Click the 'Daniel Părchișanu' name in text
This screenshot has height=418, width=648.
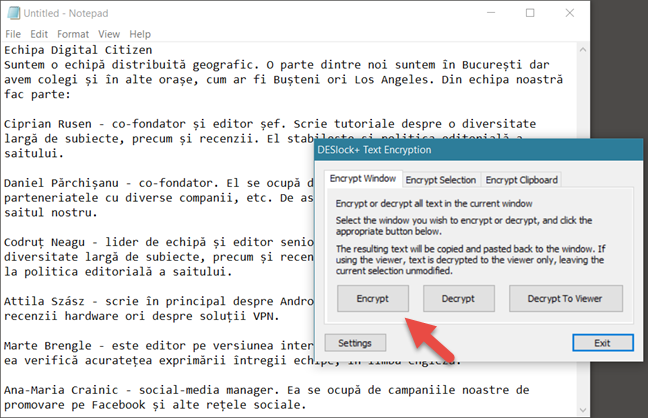coord(61,183)
